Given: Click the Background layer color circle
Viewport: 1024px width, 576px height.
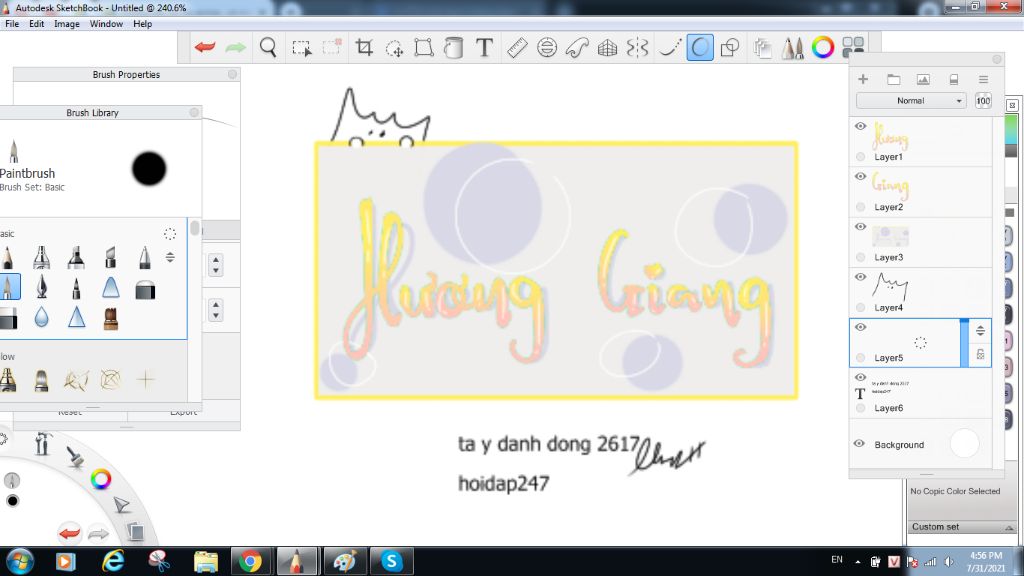Looking at the screenshot, I should pos(965,443).
